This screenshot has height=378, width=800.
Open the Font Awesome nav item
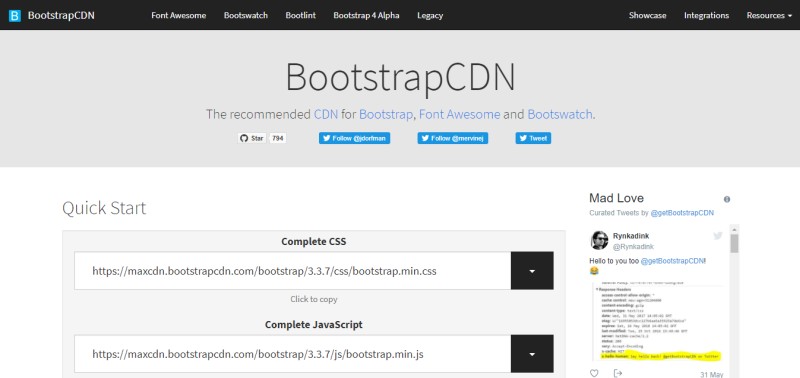179,15
